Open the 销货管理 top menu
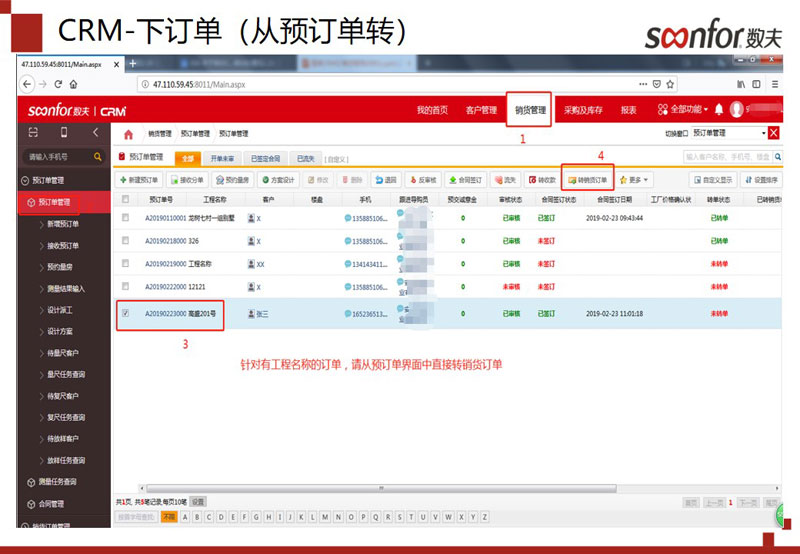This screenshot has height=554, width=800. 530,109
